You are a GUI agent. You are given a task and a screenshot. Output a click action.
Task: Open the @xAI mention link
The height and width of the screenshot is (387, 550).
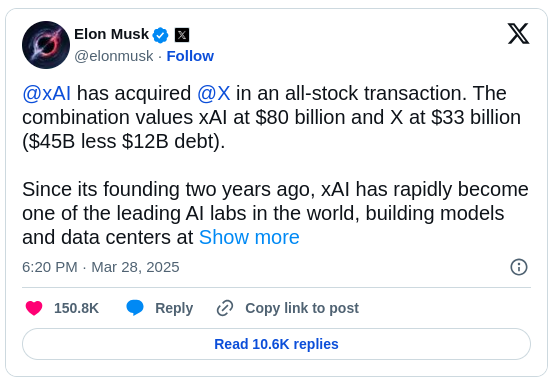(x=47, y=93)
